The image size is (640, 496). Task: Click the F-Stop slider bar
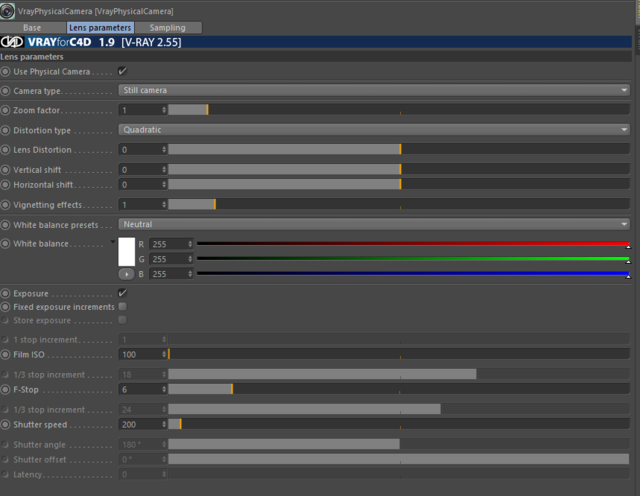click(x=399, y=389)
